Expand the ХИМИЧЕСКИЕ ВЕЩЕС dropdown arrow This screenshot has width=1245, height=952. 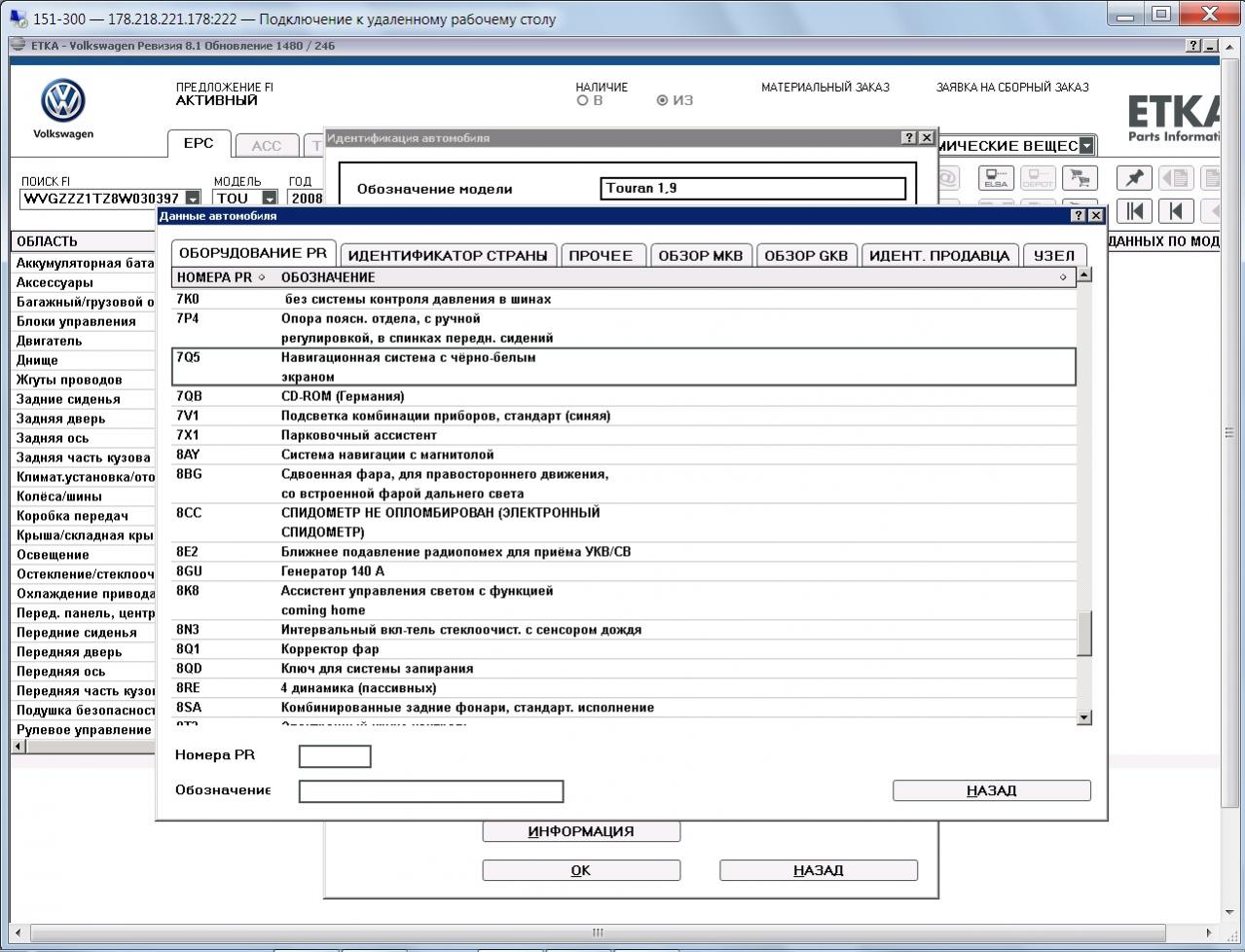click(1086, 146)
